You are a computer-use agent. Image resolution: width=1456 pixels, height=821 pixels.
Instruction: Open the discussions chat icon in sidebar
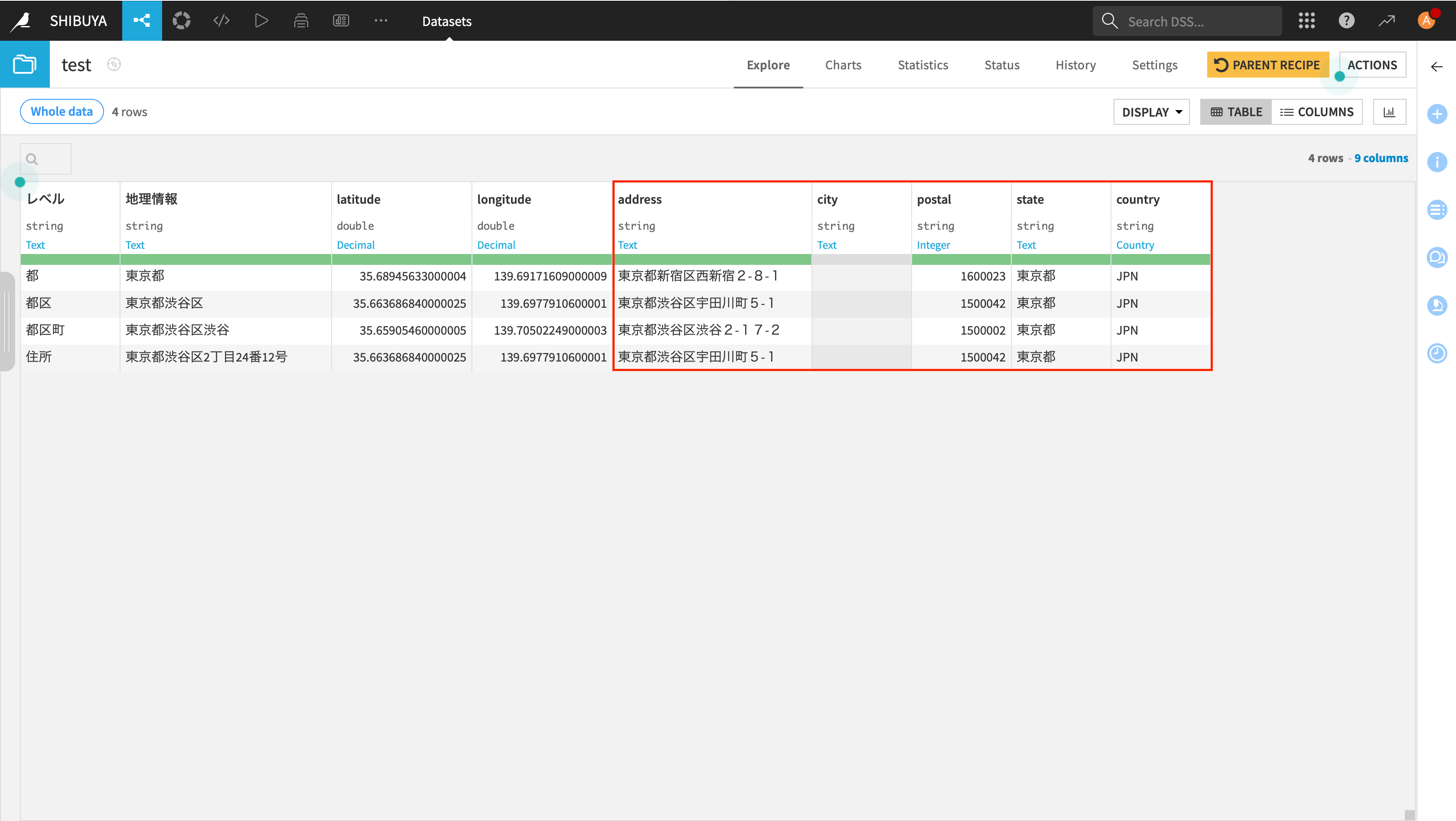tap(1436, 258)
